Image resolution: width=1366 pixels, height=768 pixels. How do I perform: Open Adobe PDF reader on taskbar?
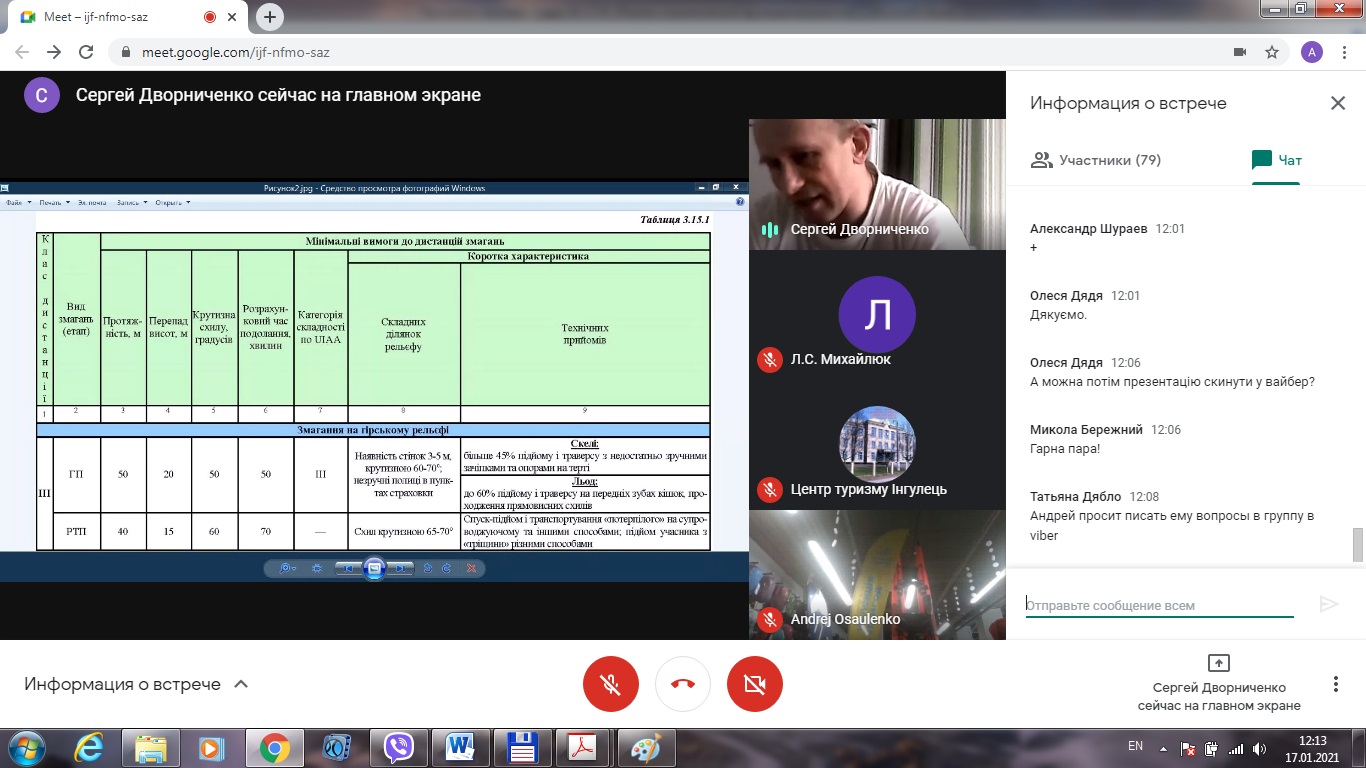click(585, 747)
